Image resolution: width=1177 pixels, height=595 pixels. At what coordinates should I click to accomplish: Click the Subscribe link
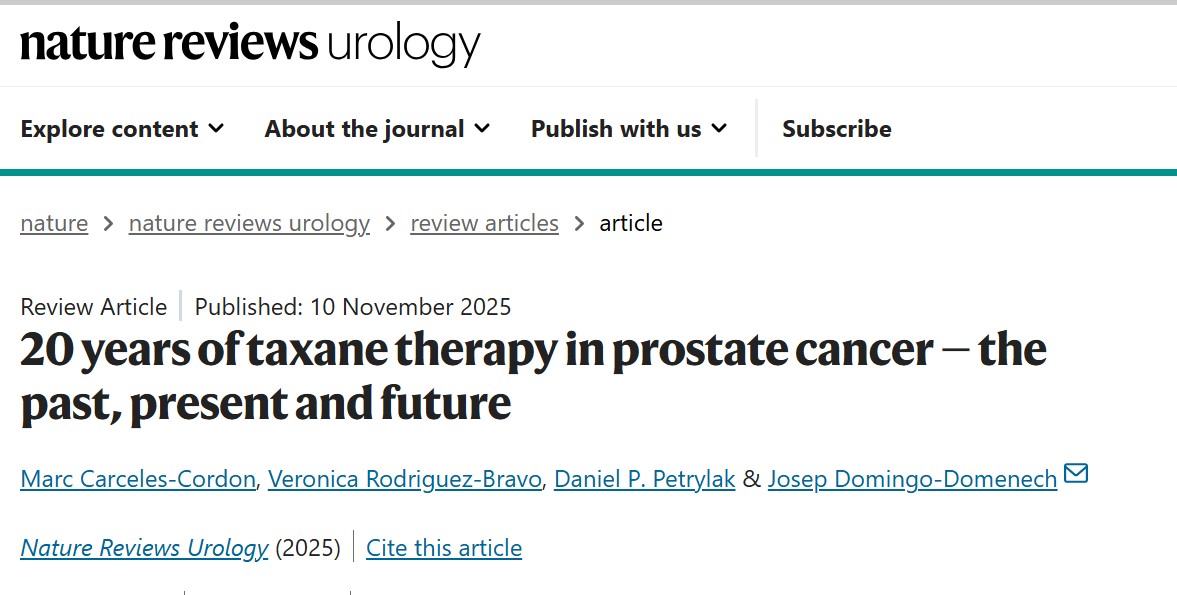click(x=837, y=128)
